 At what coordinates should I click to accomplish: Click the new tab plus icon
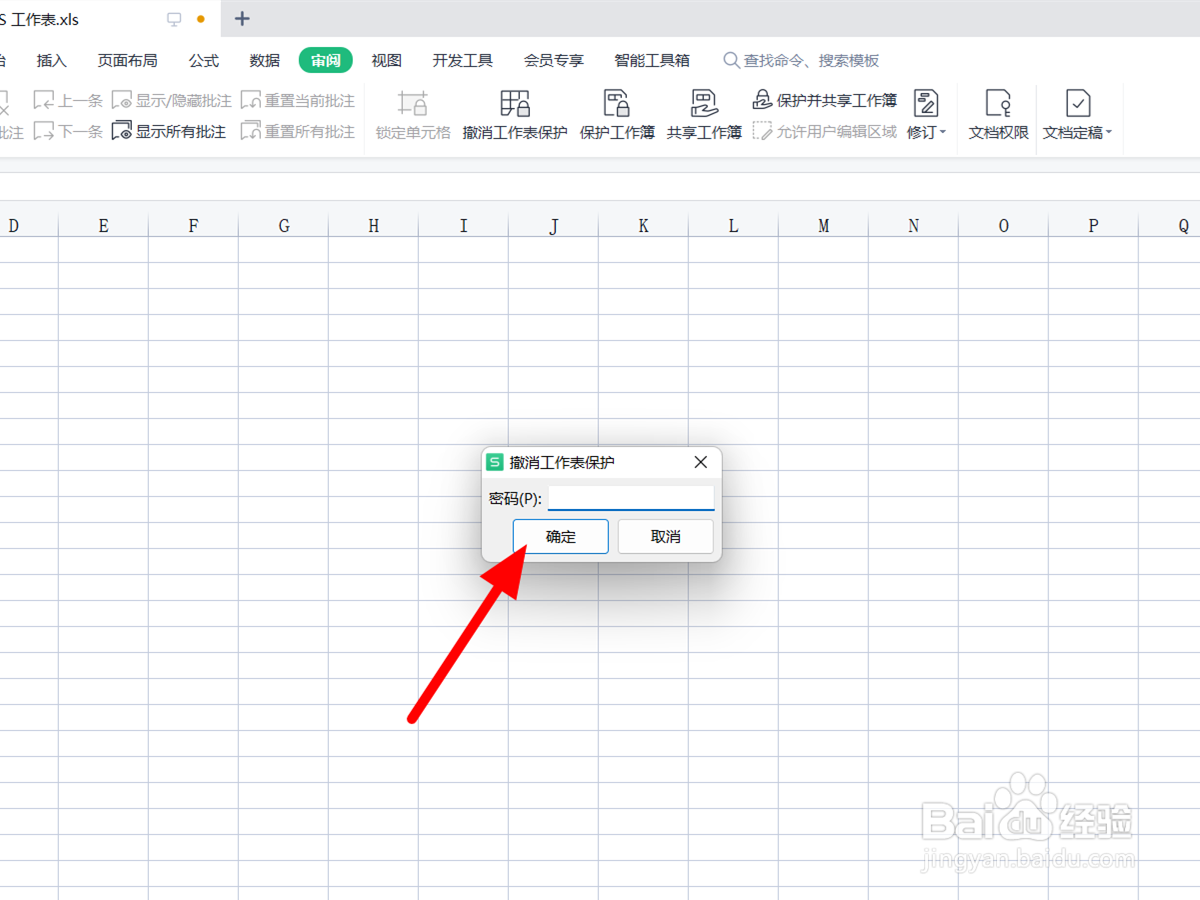pyautogui.click(x=242, y=19)
